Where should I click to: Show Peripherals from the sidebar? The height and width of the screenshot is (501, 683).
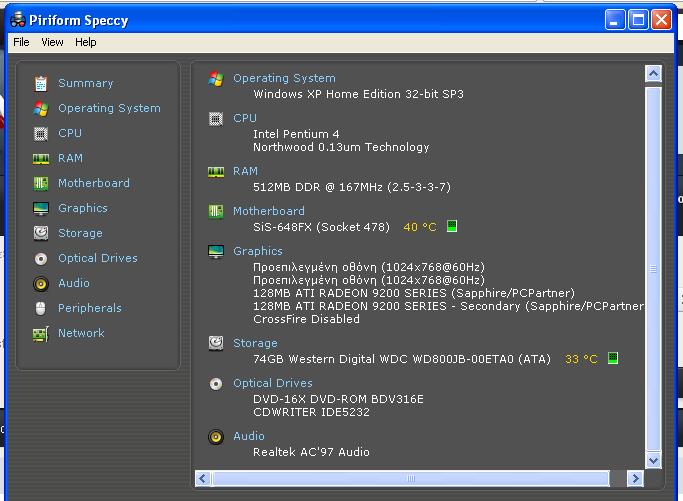click(x=90, y=308)
